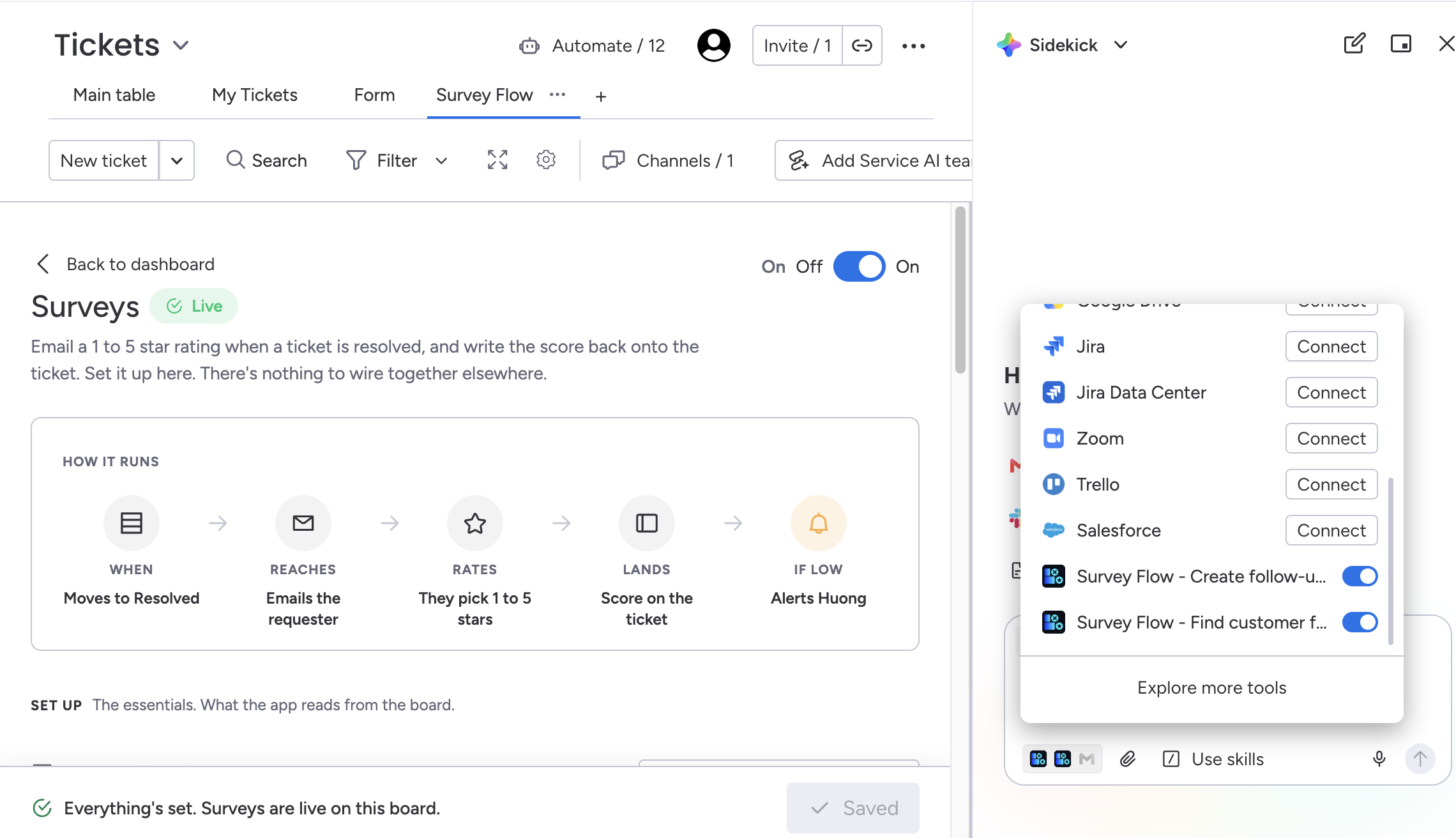Copy the board share link icon
The height and width of the screenshot is (838, 1456).
tap(862, 45)
